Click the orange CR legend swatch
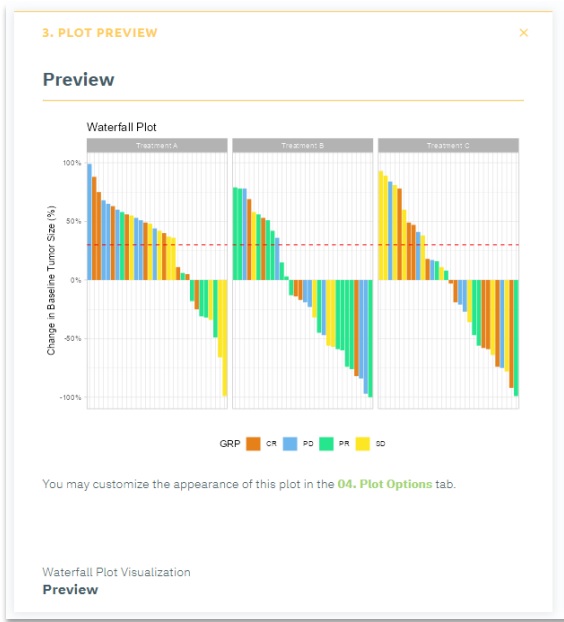Image resolution: width=564 pixels, height=622 pixels. [x=253, y=443]
